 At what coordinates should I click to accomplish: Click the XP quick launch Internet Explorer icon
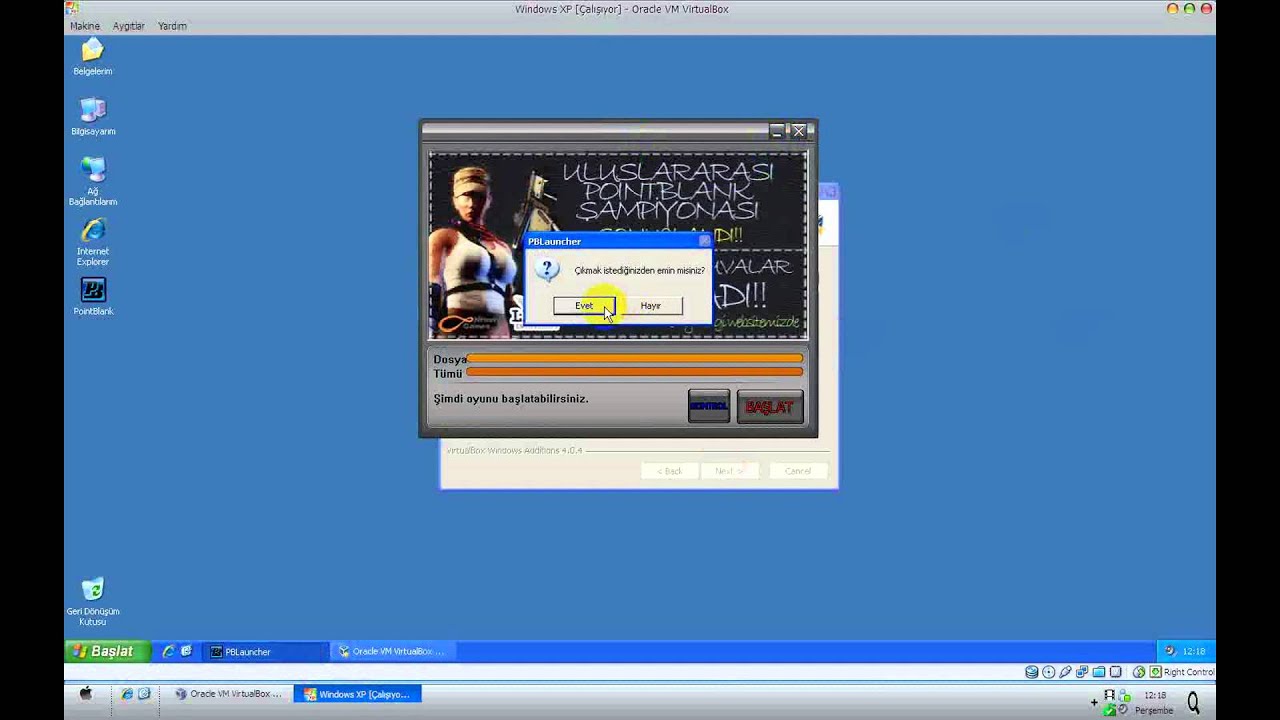point(168,651)
